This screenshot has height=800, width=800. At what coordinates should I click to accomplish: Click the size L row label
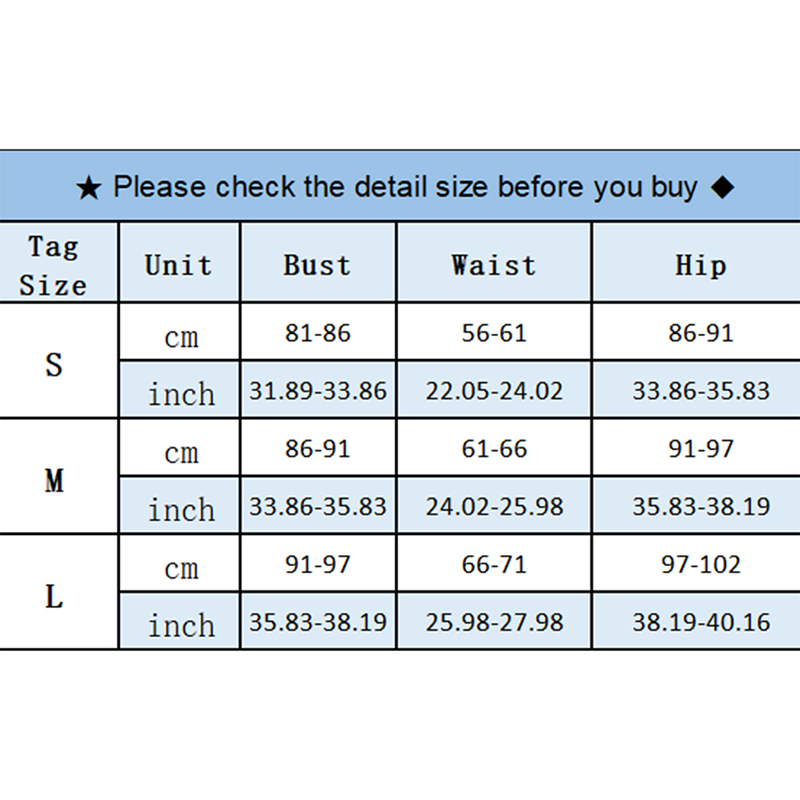(54, 597)
